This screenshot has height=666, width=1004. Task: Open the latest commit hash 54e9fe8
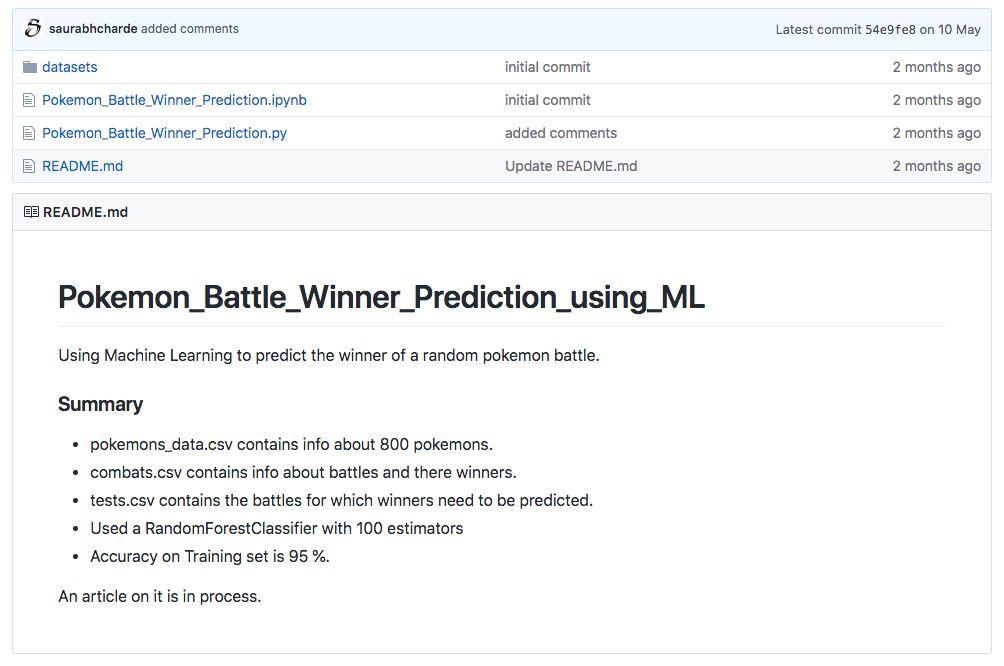click(890, 29)
